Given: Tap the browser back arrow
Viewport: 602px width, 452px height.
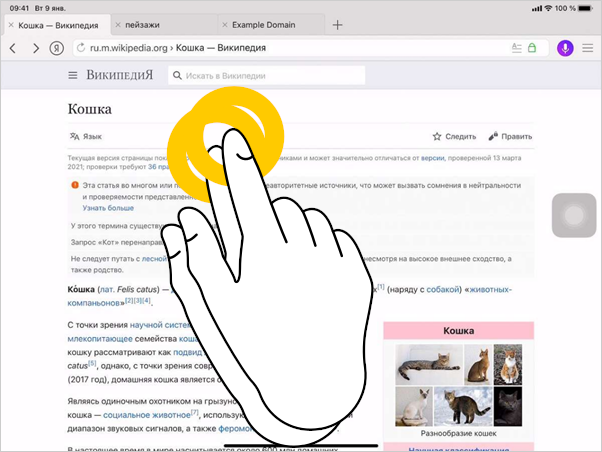Looking at the screenshot, I should click(13, 48).
